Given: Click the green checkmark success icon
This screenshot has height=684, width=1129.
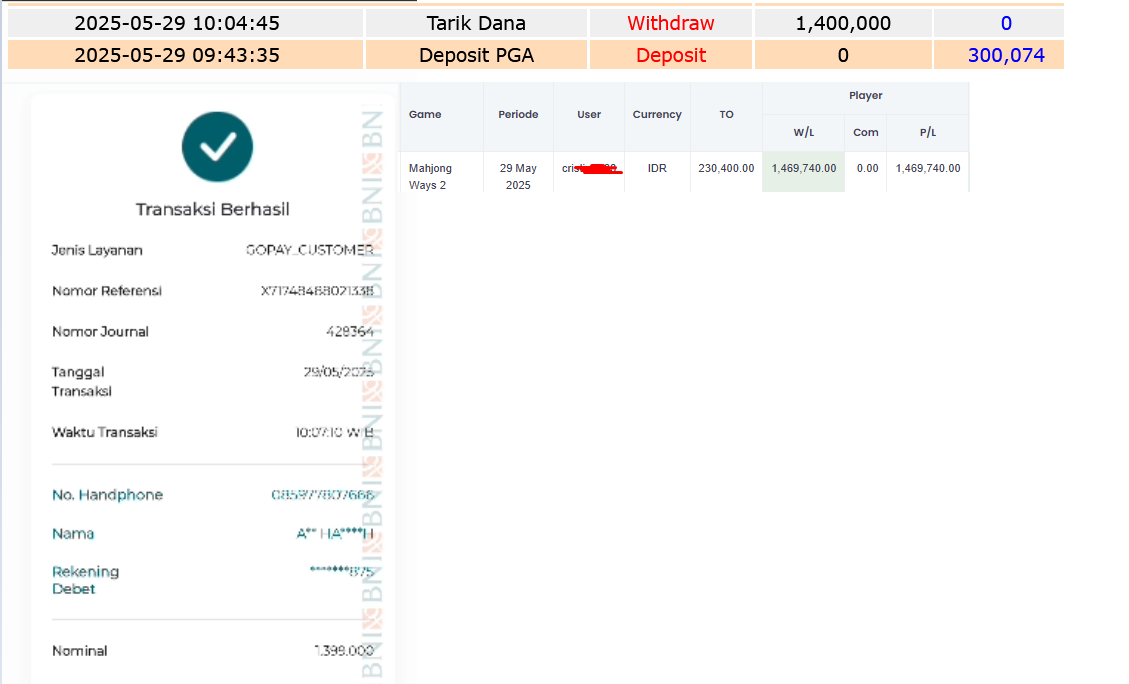Looking at the screenshot, I should [217, 147].
